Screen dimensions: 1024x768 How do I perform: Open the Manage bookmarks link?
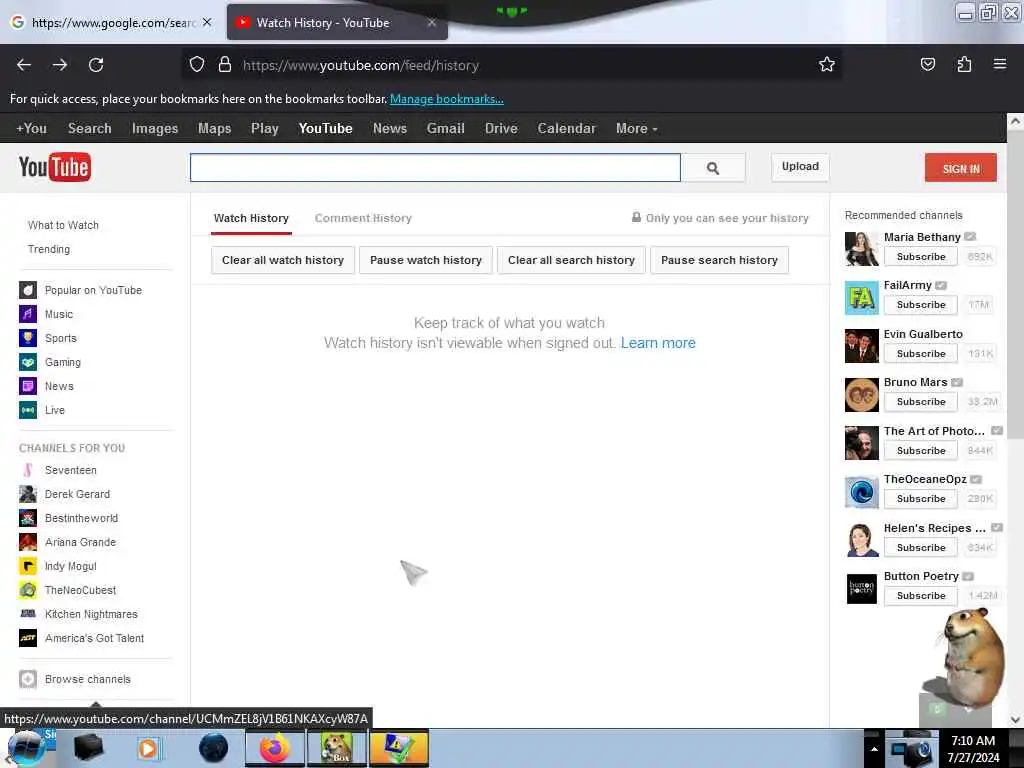[x=447, y=99]
